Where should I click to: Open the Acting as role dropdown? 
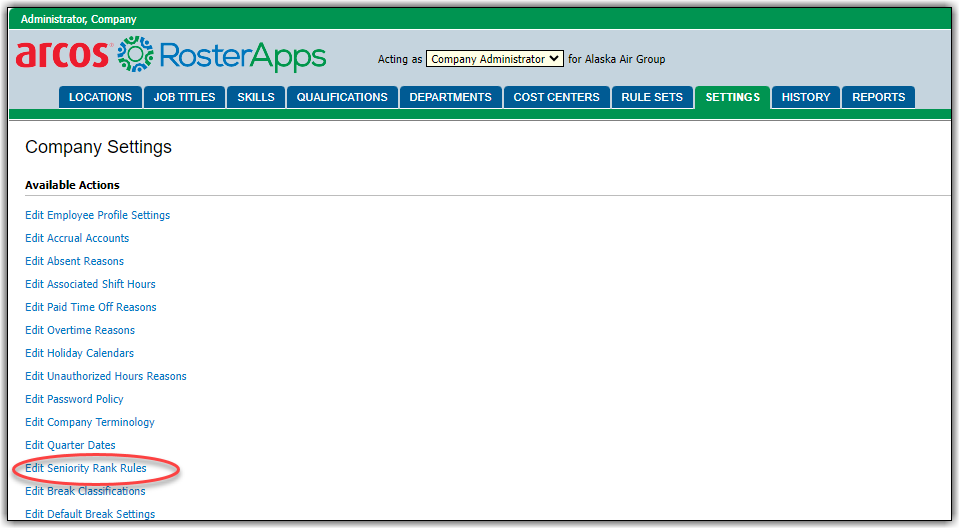[494, 59]
